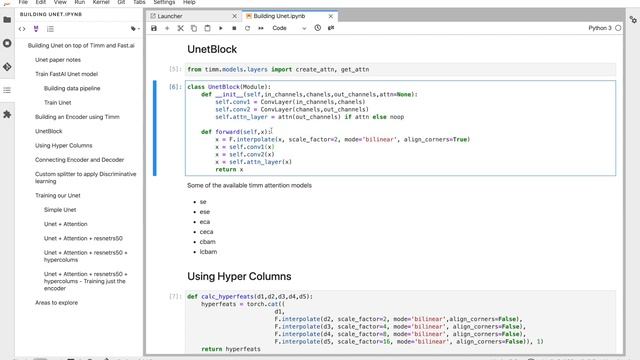
Task: Open the Code cell type dropdown
Action: point(289,28)
